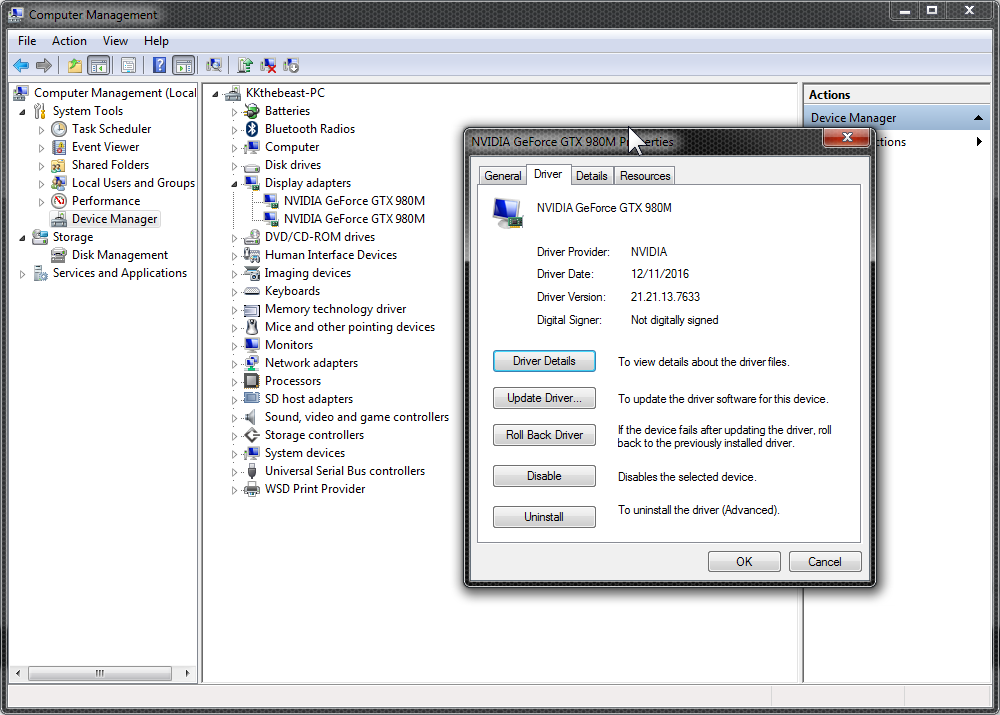Click the Disable device toolbar icon

pyautogui.click(x=291, y=65)
